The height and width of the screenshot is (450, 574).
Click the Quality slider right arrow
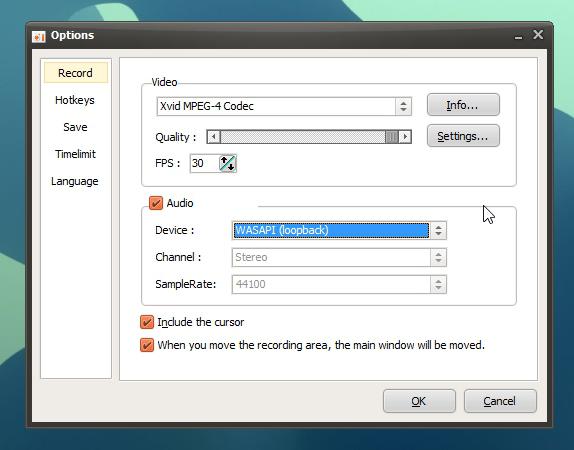[x=405, y=137]
